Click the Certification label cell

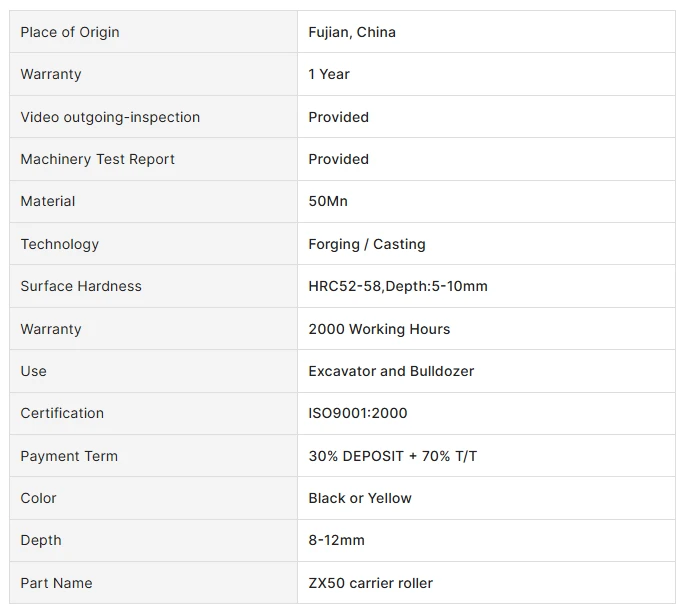(x=153, y=413)
